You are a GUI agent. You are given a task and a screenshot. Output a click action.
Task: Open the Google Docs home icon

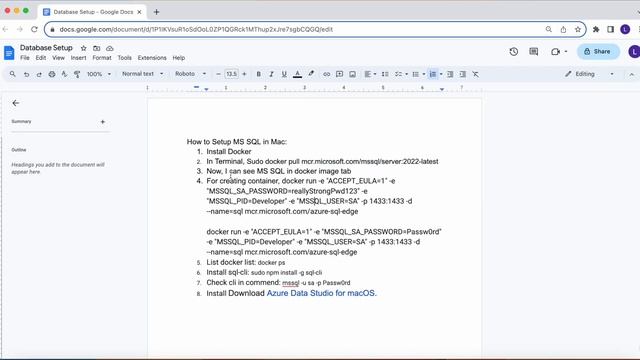point(9,53)
